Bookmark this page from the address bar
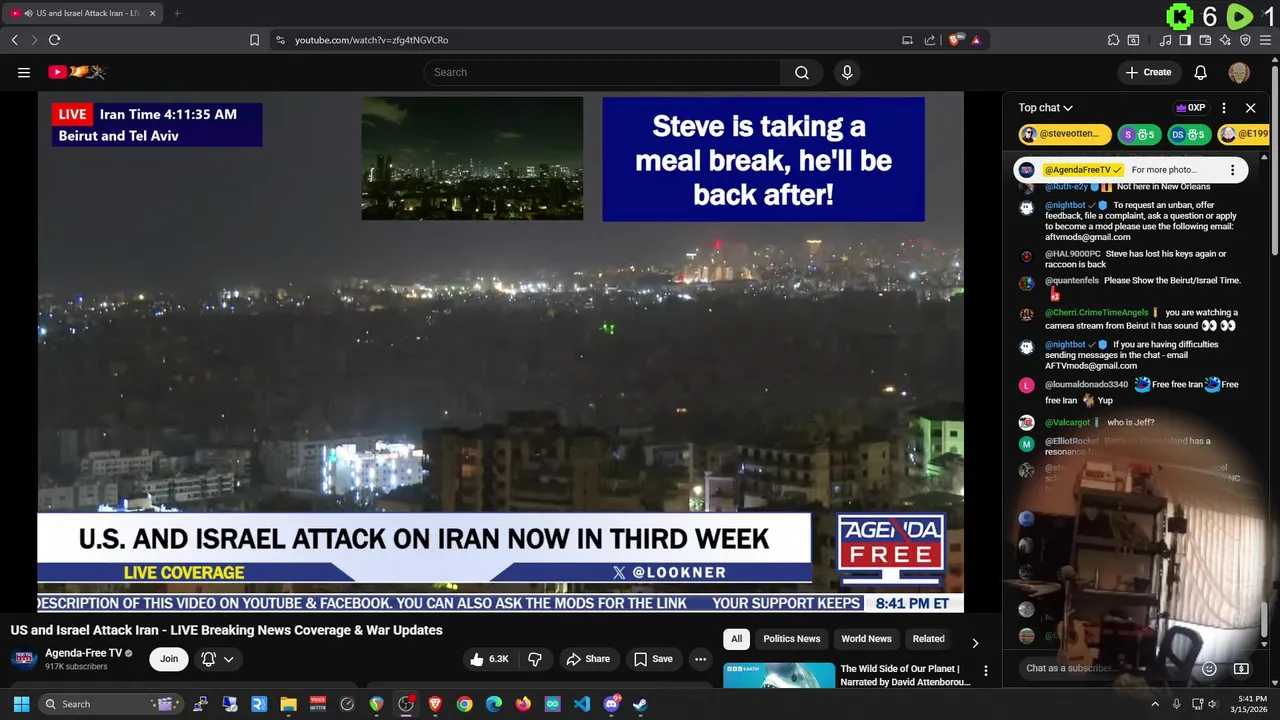Viewport: 1280px width, 720px height. 254,40
